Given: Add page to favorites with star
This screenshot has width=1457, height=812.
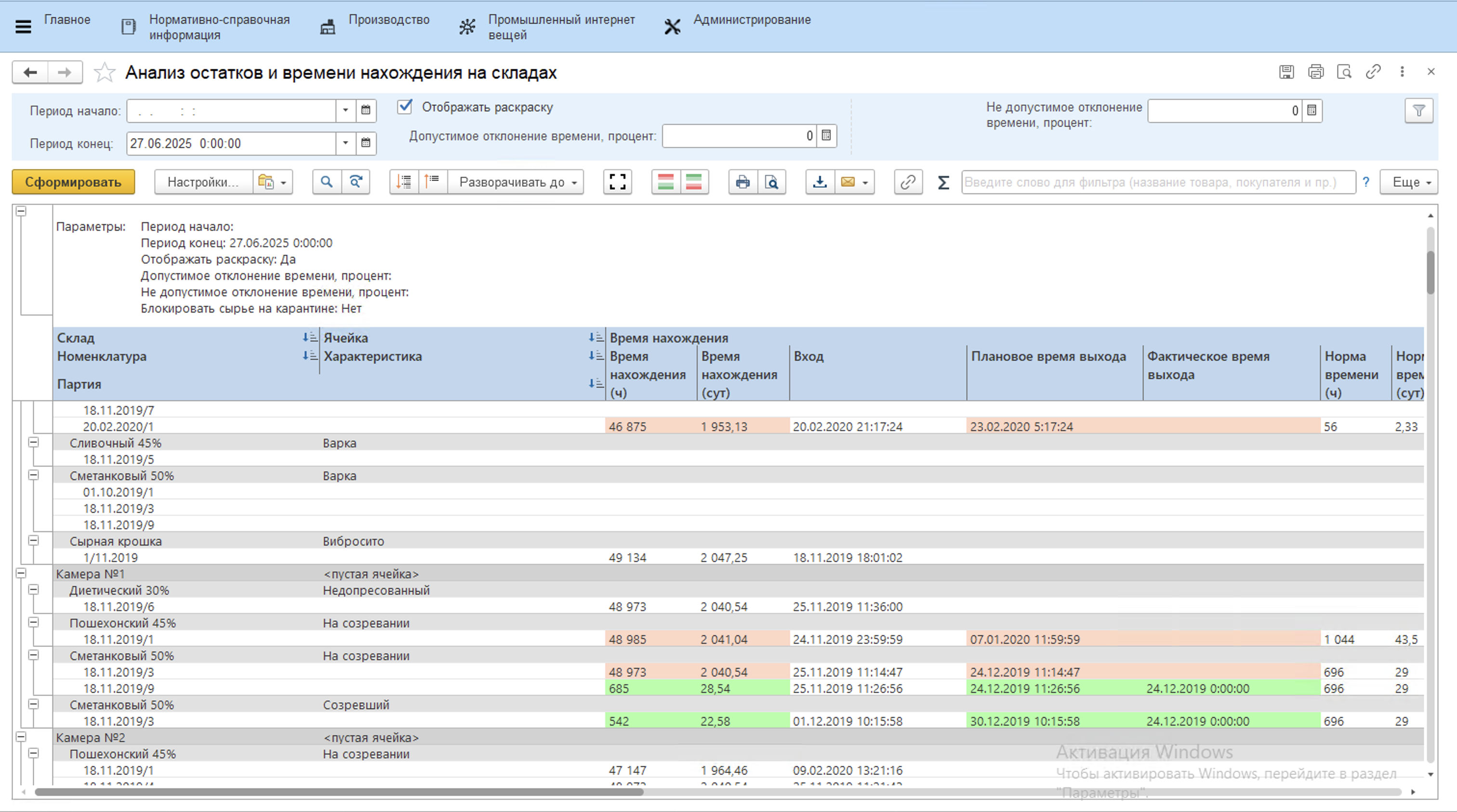Looking at the screenshot, I should coord(104,73).
